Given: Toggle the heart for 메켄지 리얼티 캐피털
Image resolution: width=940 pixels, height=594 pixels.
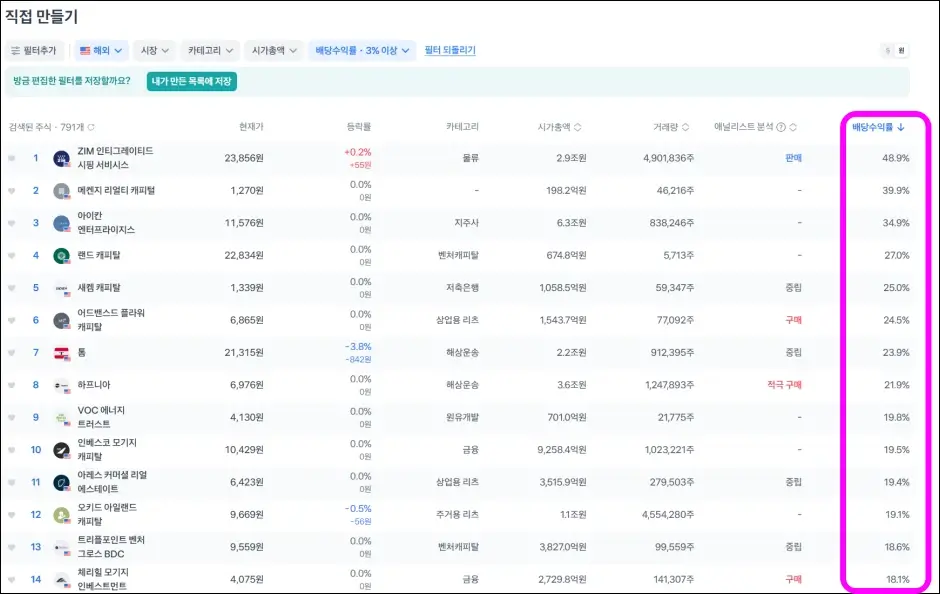Looking at the screenshot, I should tap(11, 191).
